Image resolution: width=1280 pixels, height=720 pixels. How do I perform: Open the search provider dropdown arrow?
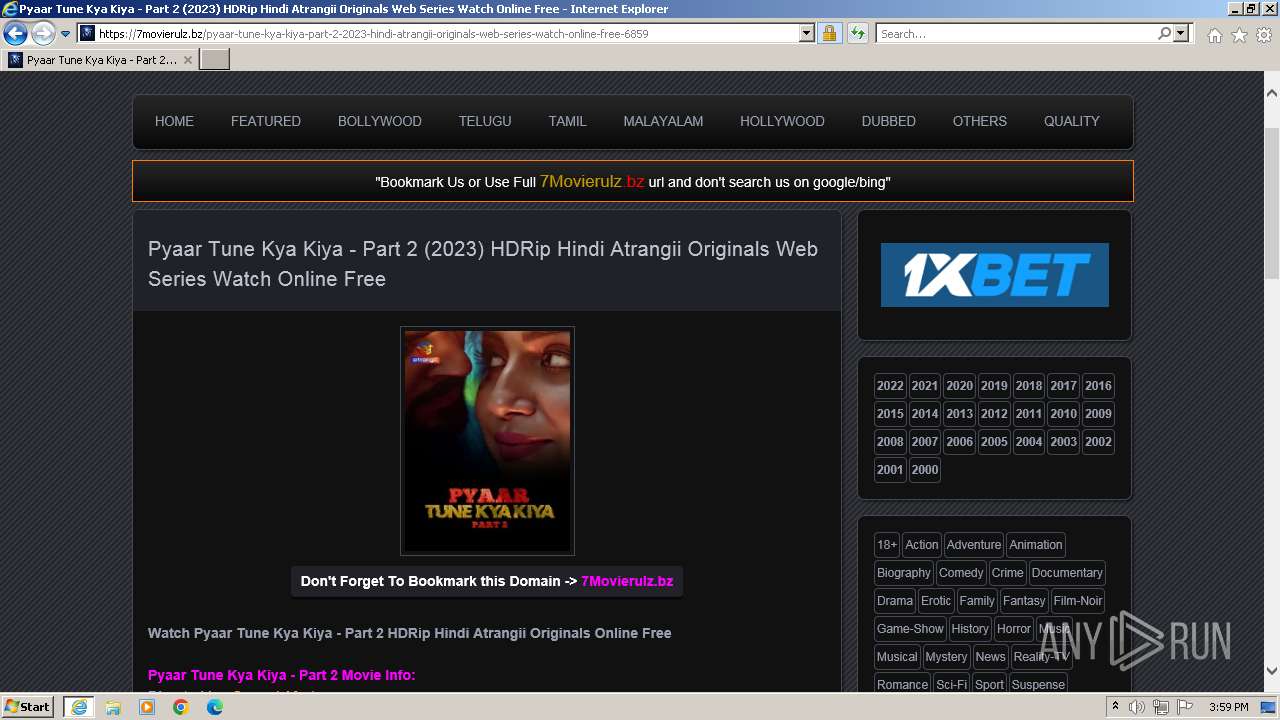point(1181,34)
